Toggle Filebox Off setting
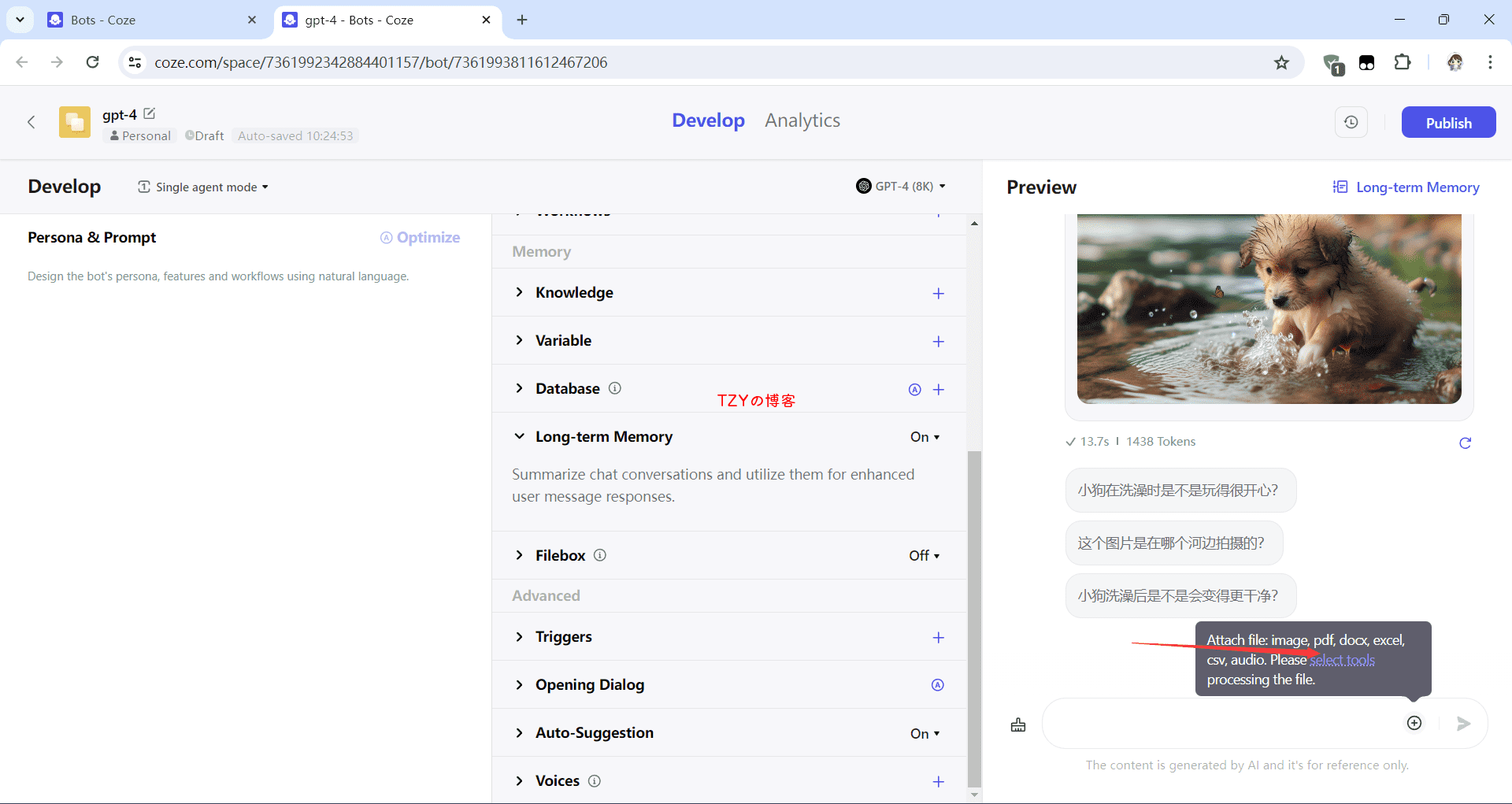 click(x=924, y=556)
